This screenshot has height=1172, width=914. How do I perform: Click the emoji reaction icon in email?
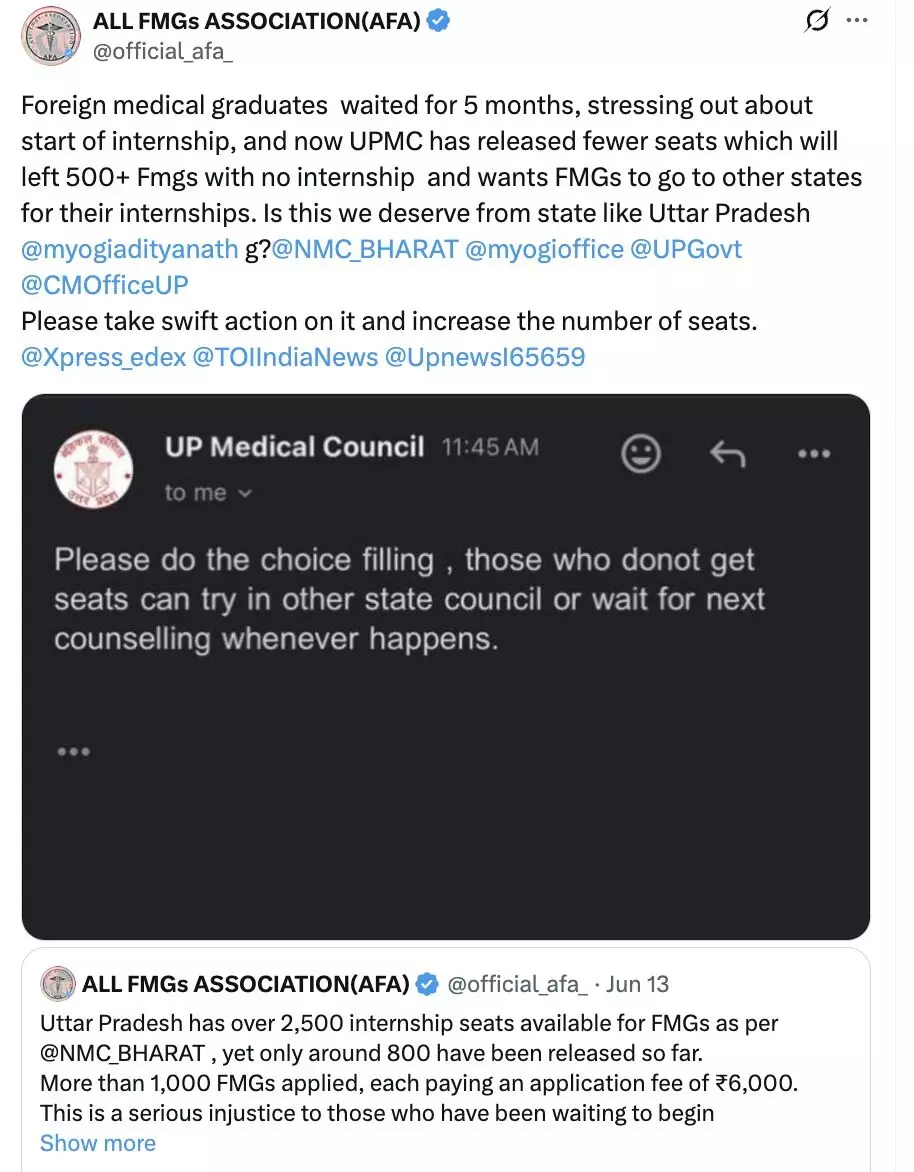[x=641, y=454]
